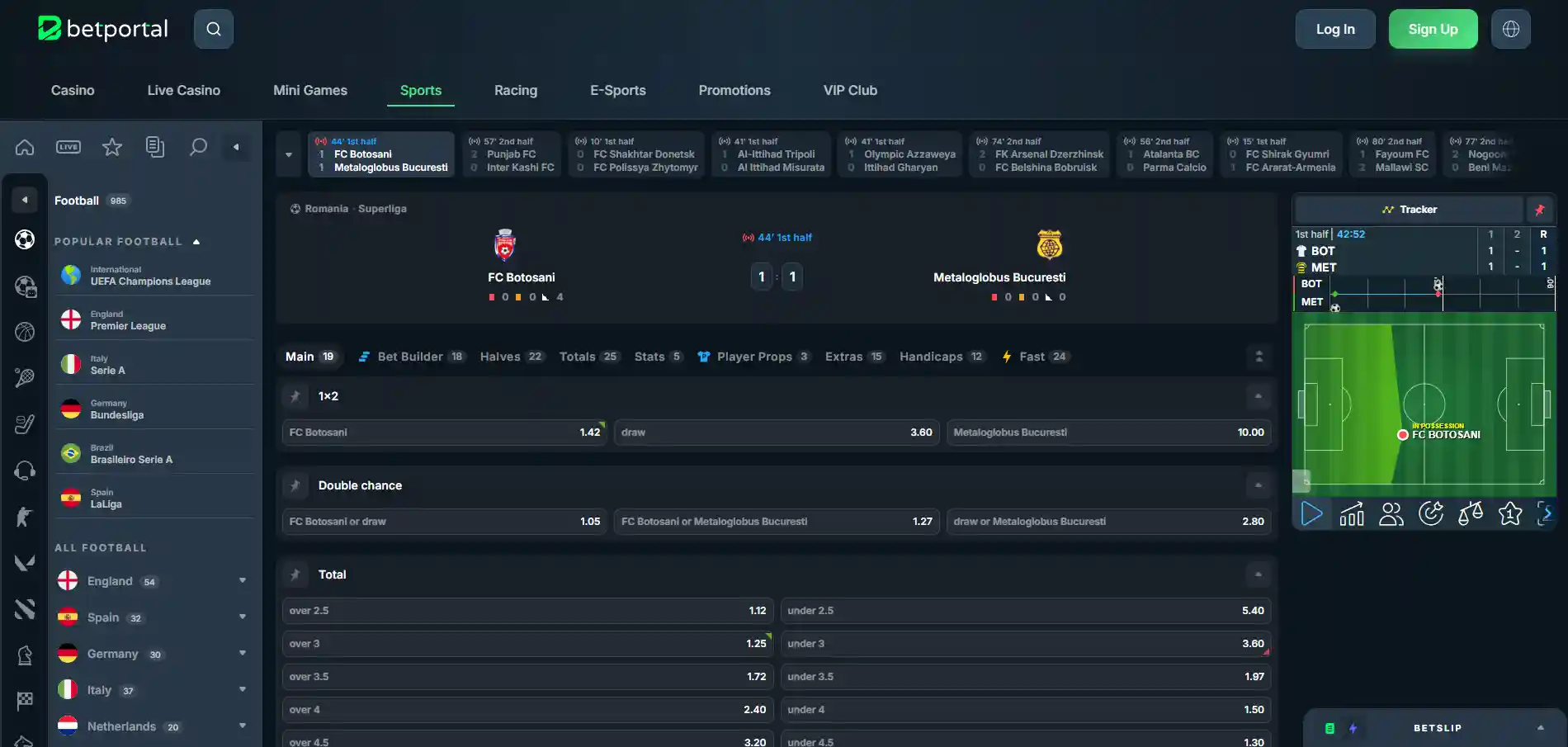Image resolution: width=1568 pixels, height=747 pixels.
Task: Expand the Germany football country list
Action: pyautogui.click(x=243, y=654)
